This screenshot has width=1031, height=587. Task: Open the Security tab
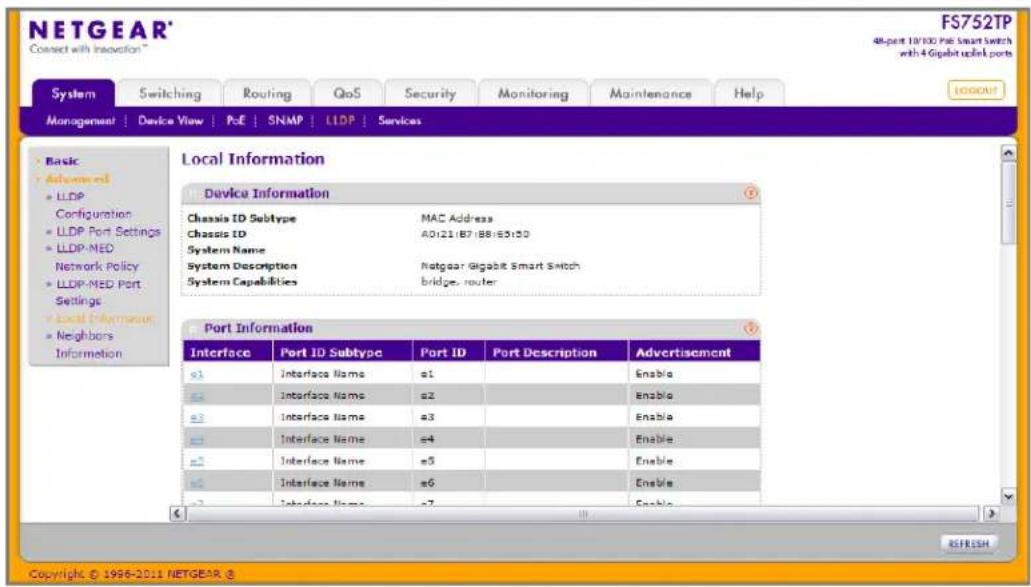430,93
